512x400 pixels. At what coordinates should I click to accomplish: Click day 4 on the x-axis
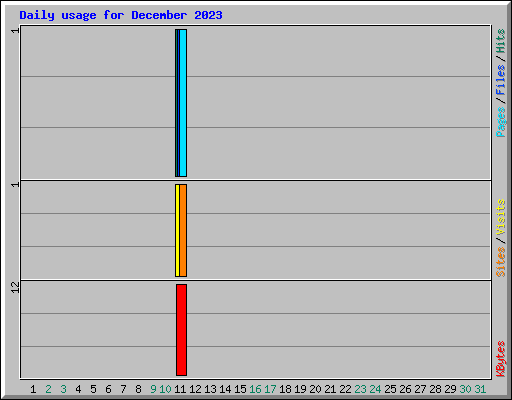coord(78,389)
